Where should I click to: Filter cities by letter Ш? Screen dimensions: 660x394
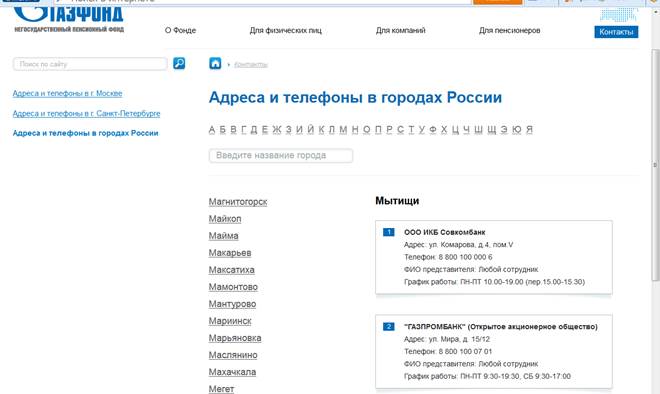point(479,130)
